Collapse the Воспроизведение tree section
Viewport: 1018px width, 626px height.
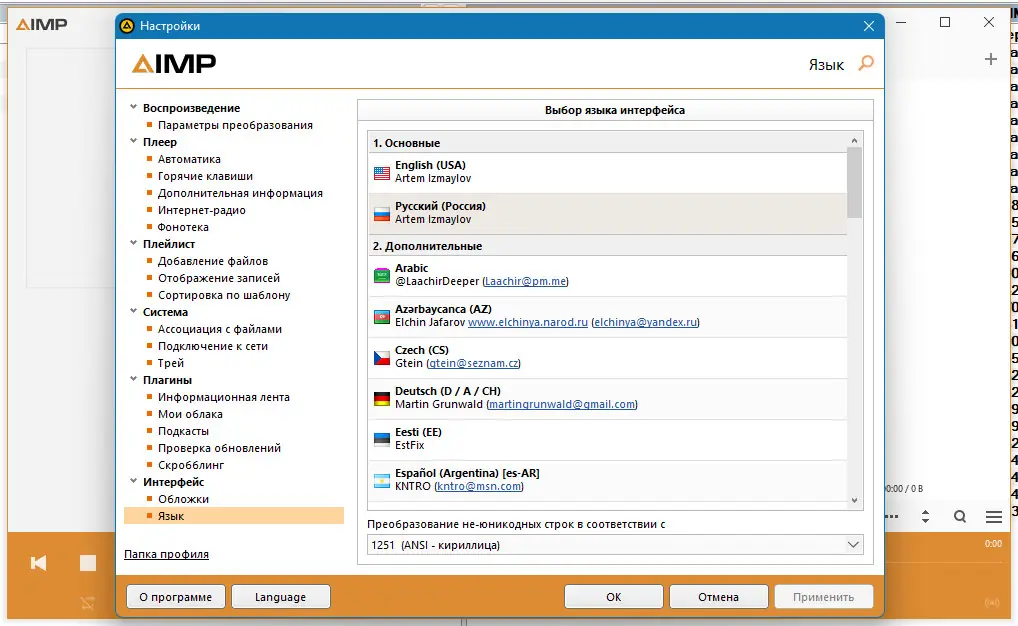(x=133, y=107)
